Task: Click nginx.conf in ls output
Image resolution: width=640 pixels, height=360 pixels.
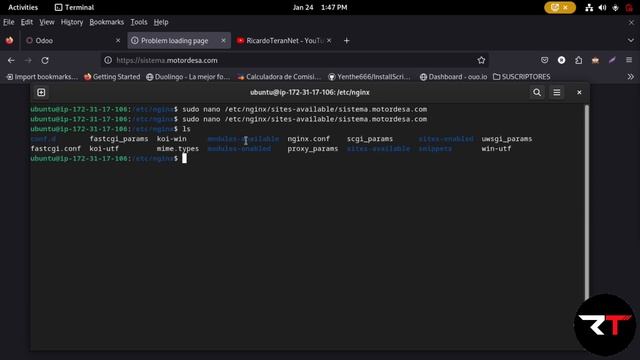Action: (x=309, y=139)
